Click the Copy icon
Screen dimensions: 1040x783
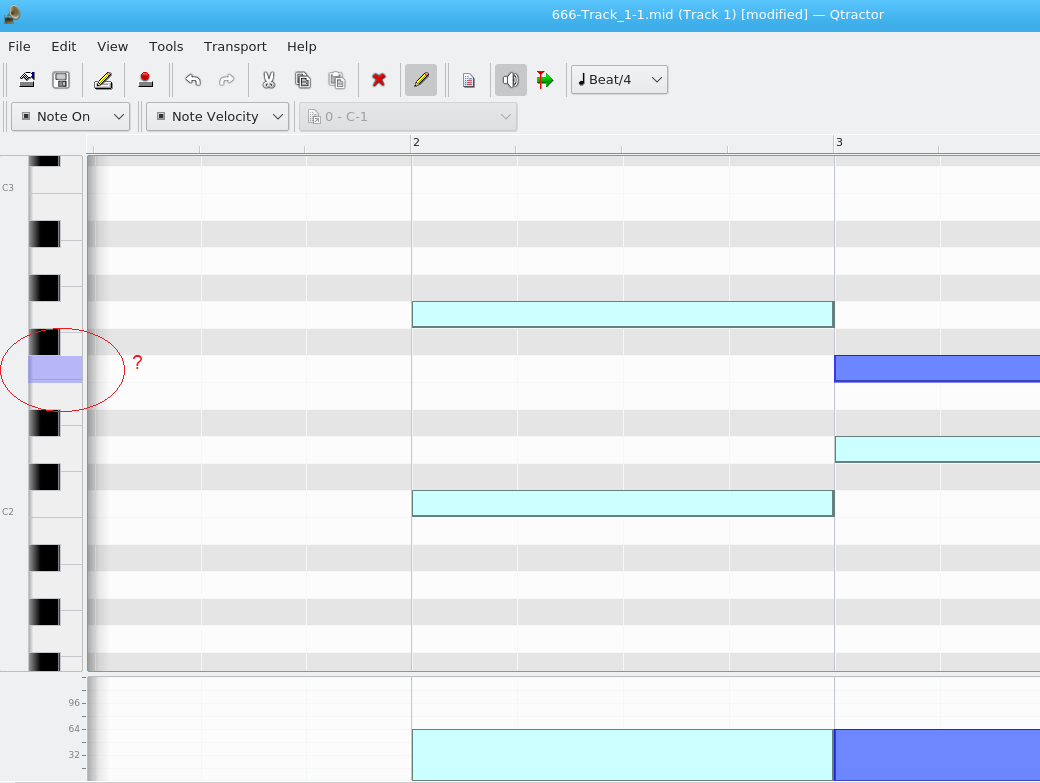[x=303, y=80]
